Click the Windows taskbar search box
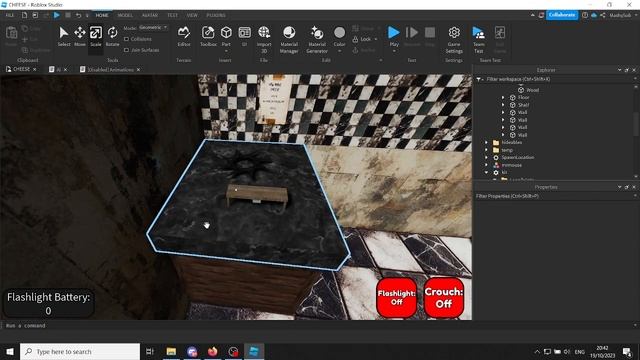This screenshot has height=360, width=640. 80,351
